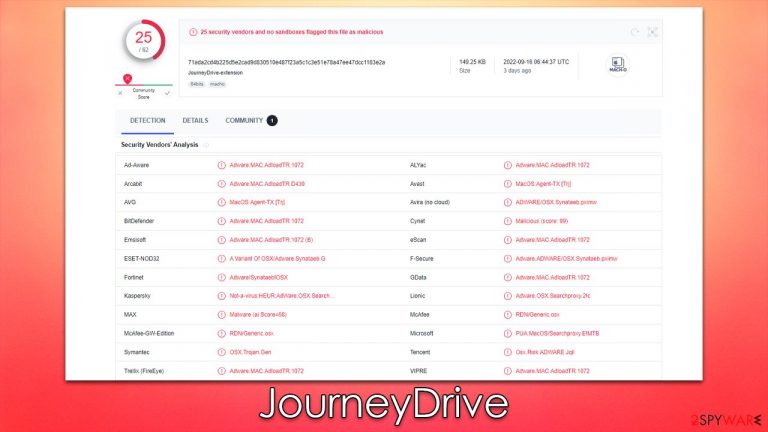The width and height of the screenshot is (768, 432).
Task: Click the reanalyze file icon
Action: 635,32
